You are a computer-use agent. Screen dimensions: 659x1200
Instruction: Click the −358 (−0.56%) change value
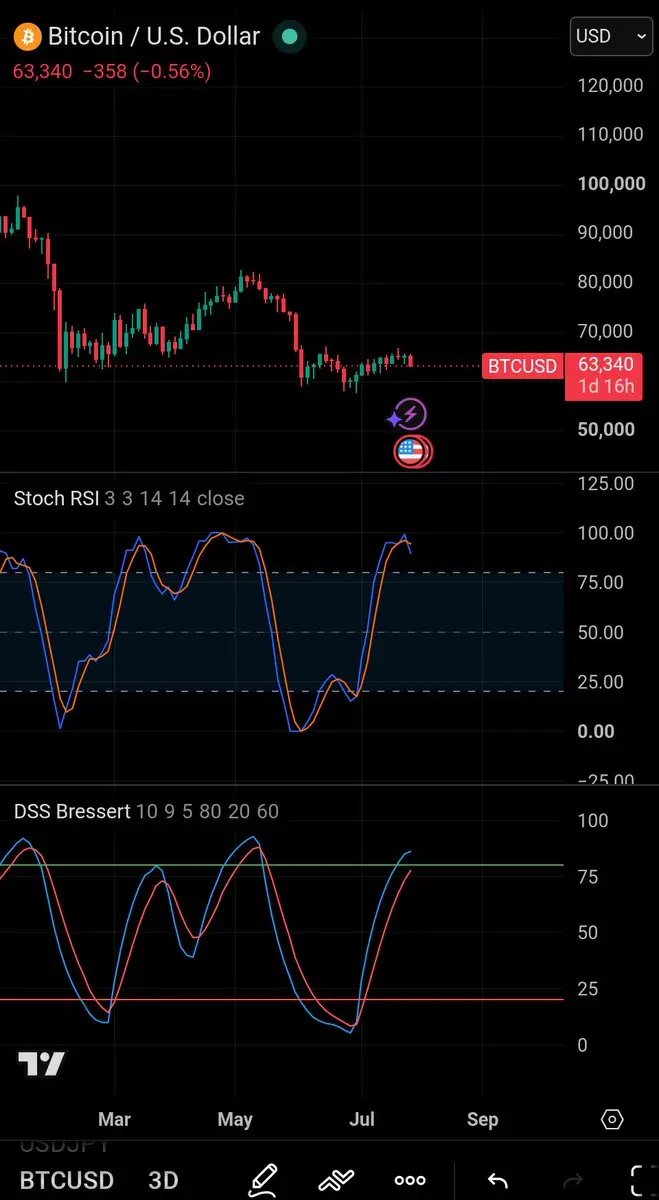(147, 72)
